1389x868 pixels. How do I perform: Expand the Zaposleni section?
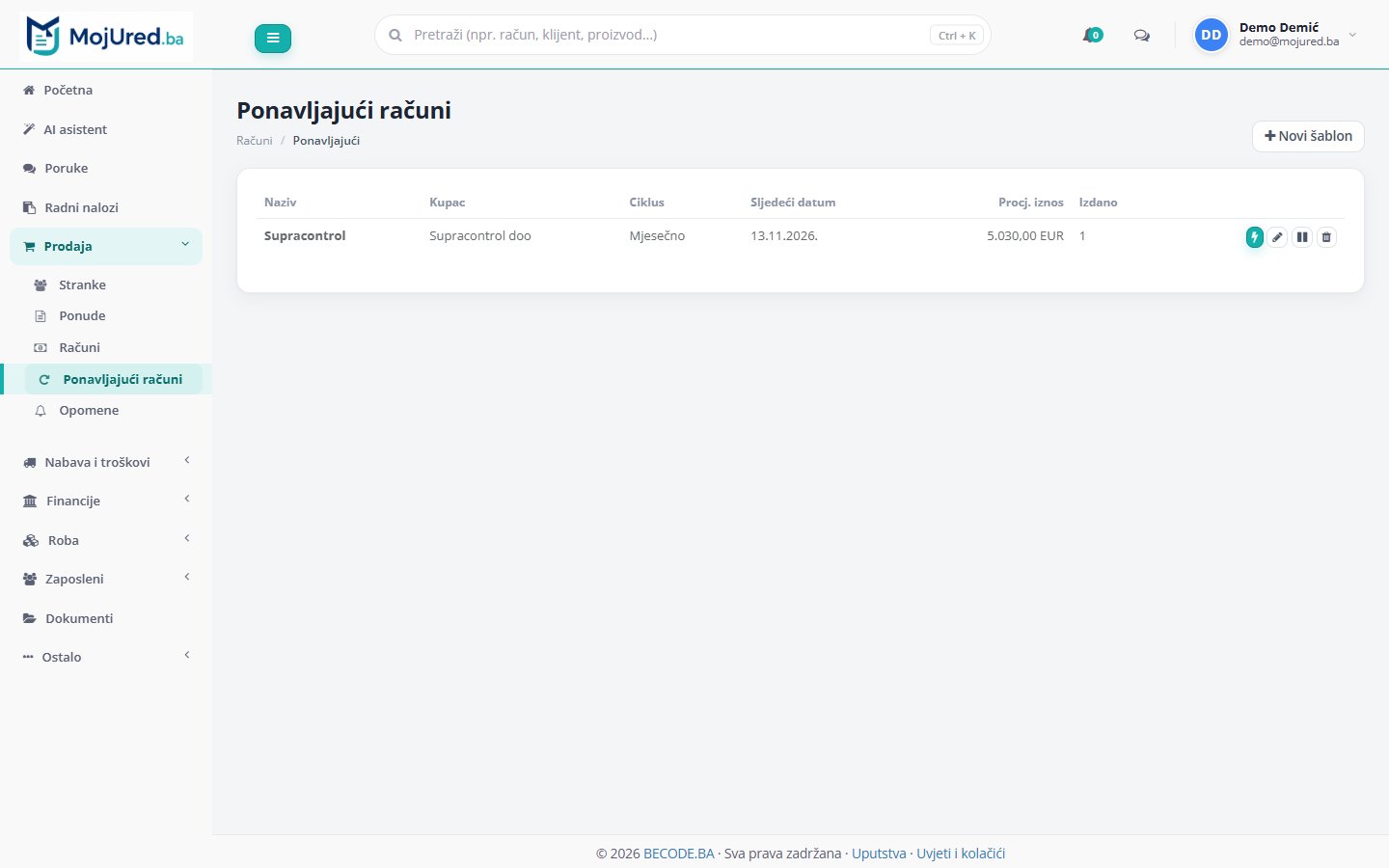pos(106,579)
